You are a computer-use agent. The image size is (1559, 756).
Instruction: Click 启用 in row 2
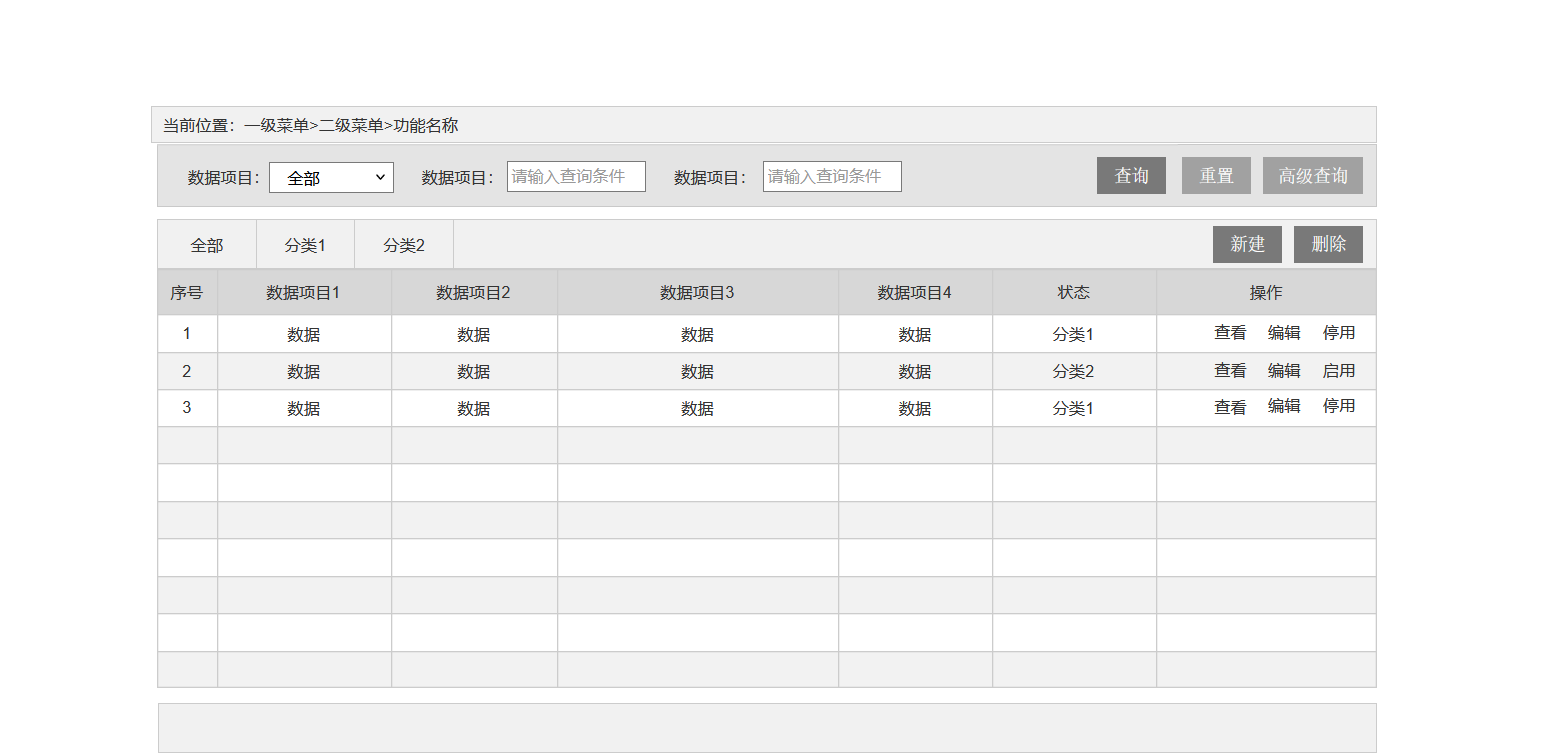(x=1339, y=371)
